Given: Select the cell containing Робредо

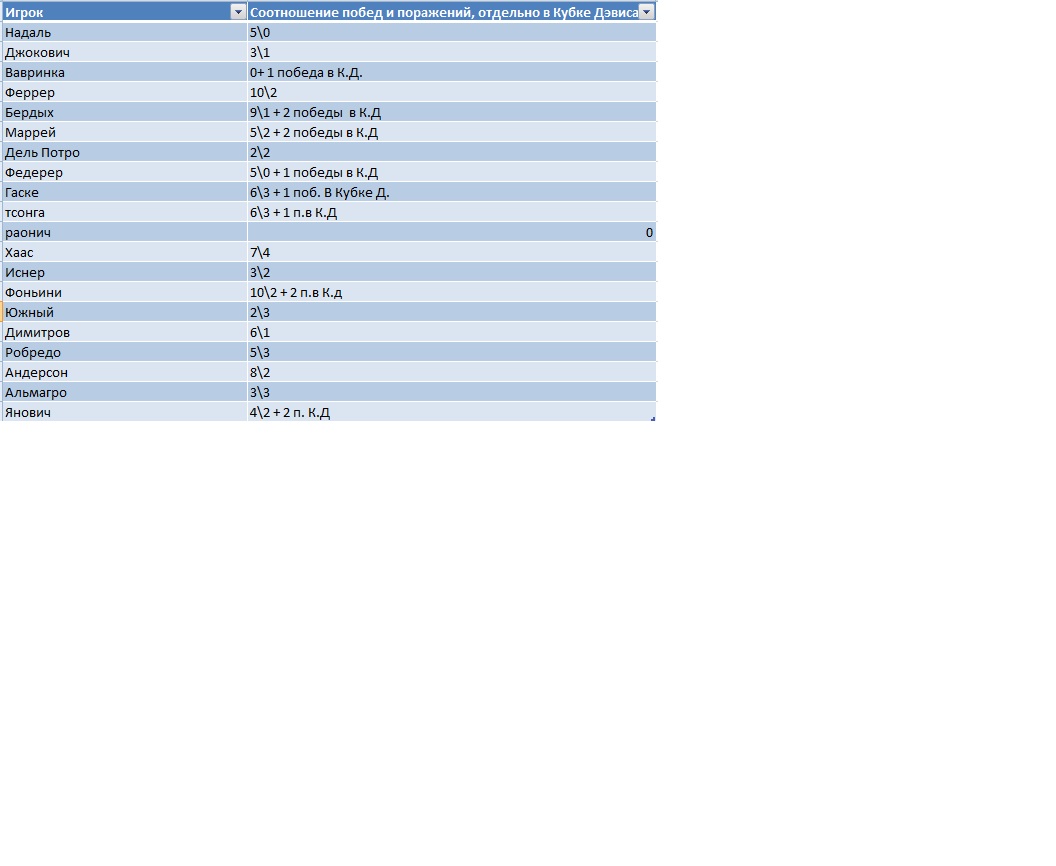Looking at the screenshot, I should [x=125, y=352].
